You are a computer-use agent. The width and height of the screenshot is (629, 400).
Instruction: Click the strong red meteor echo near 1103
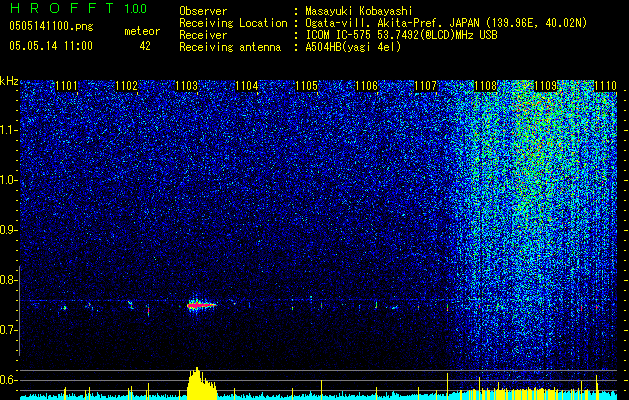coord(201,305)
